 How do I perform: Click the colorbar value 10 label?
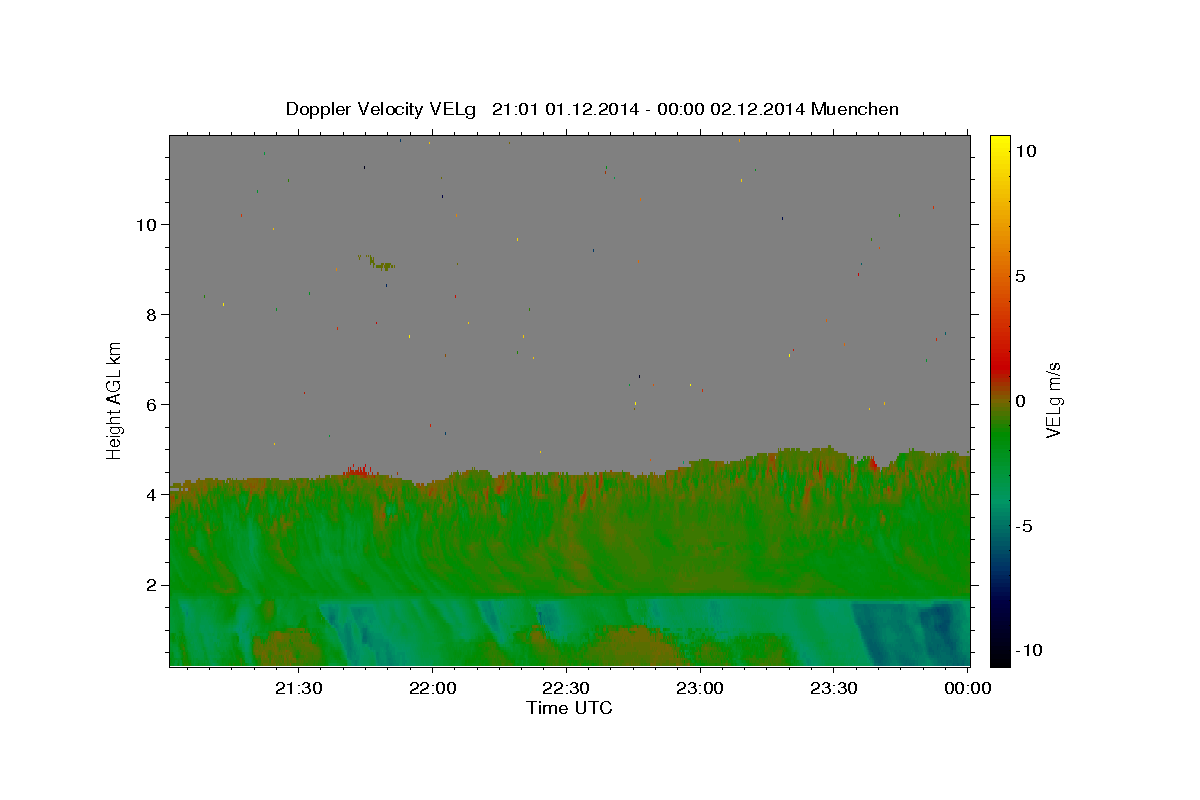click(1025, 151)
